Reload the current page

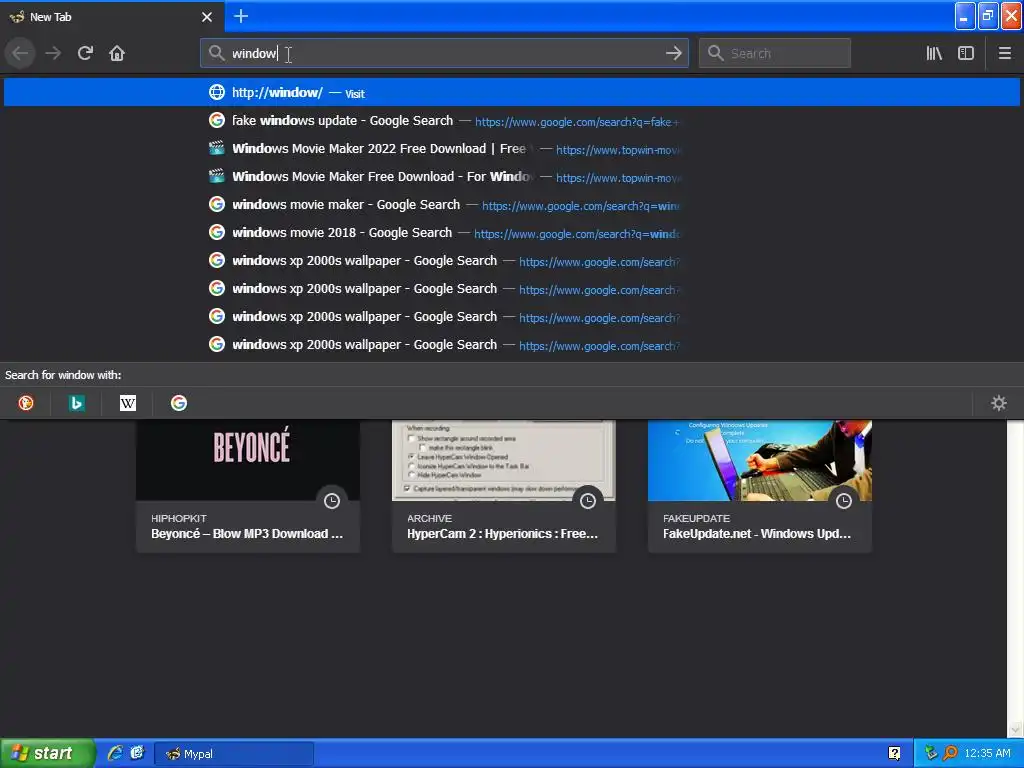click(x=85, y=53)
